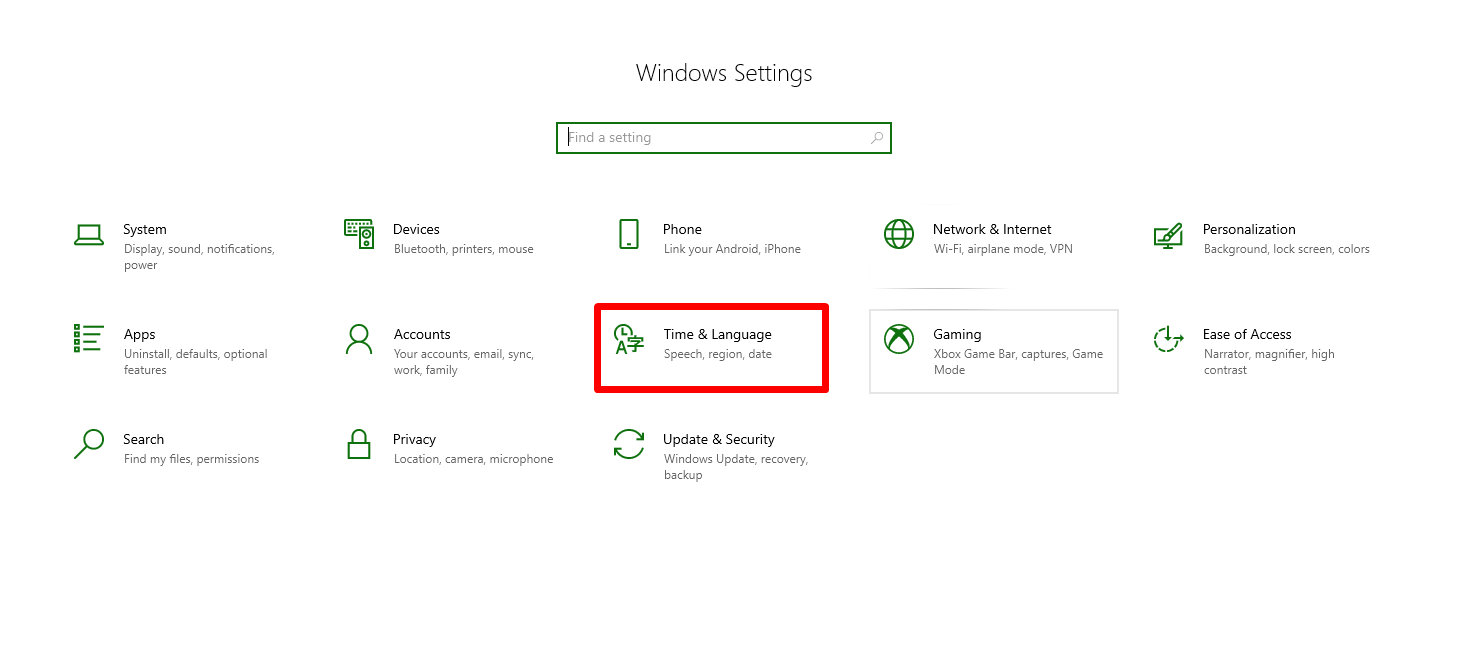Open System settings via its title
The image size is (1470, 671).
click(145, 229)
